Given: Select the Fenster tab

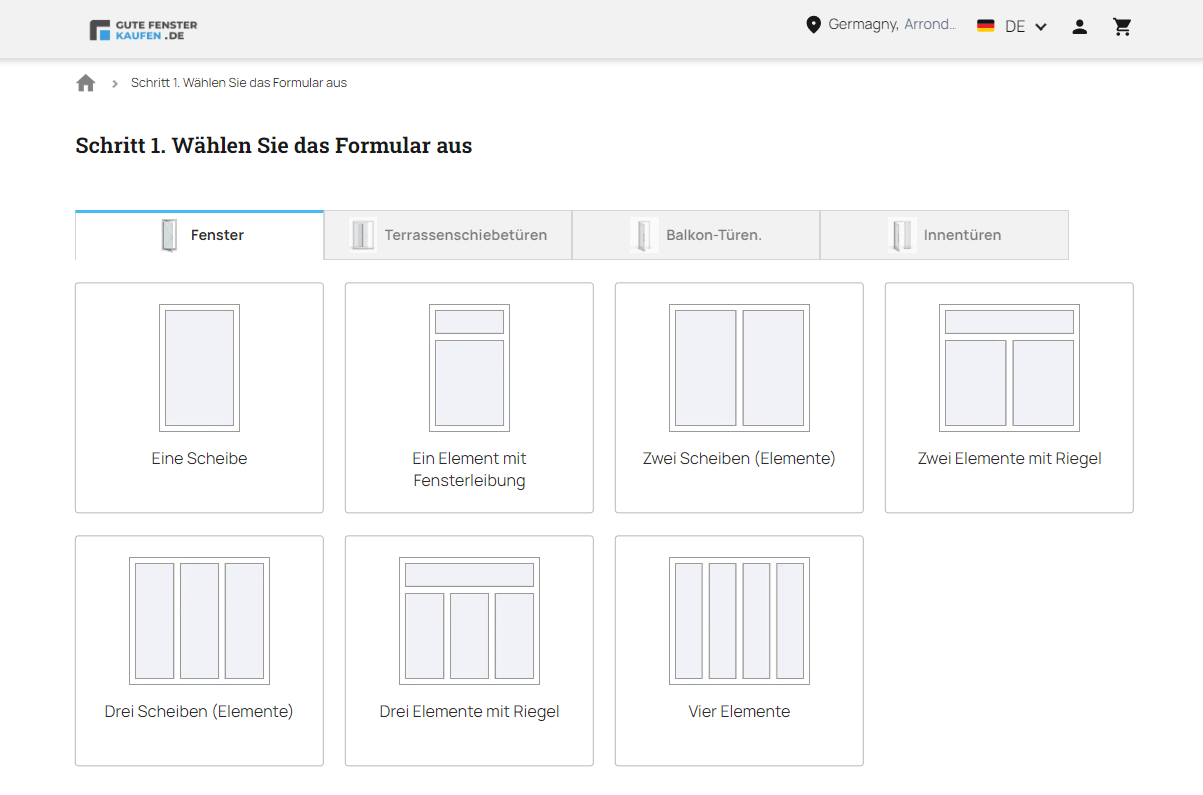Looking at the screenshot, I should pos(200,235).
